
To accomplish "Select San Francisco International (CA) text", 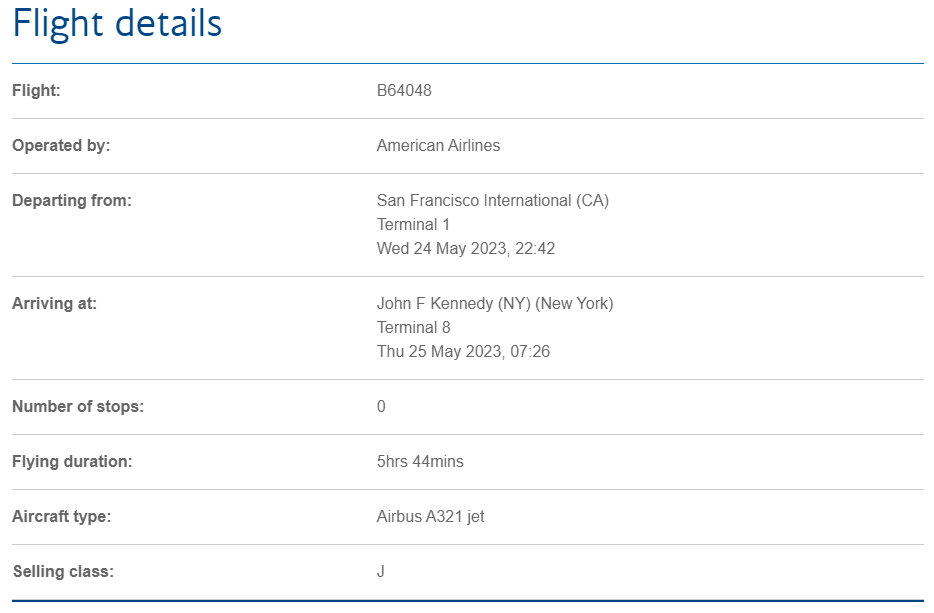I will [492, 201].
